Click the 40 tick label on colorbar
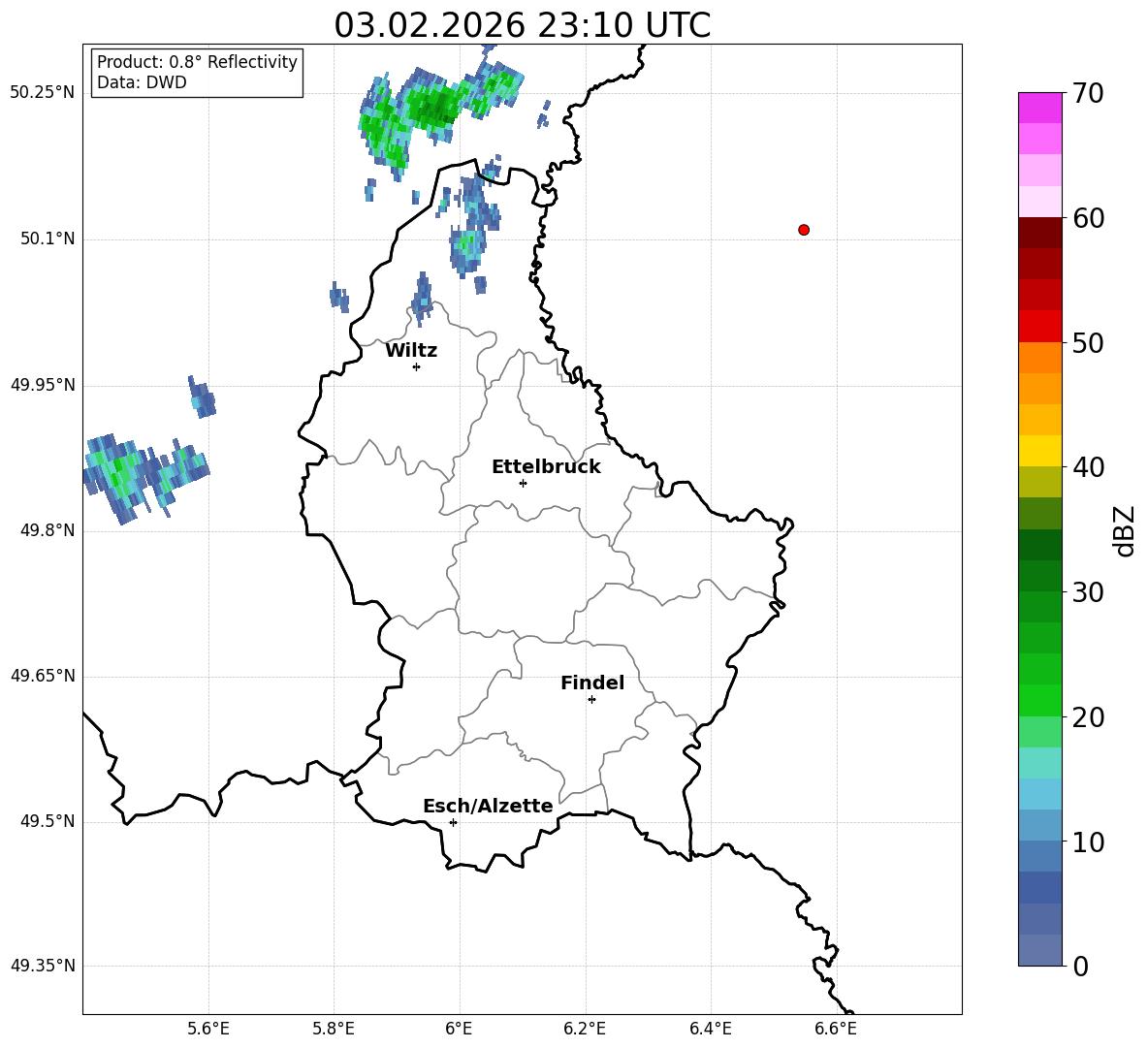This screenshot has width=1148, height=1048. pos(1088,467)
